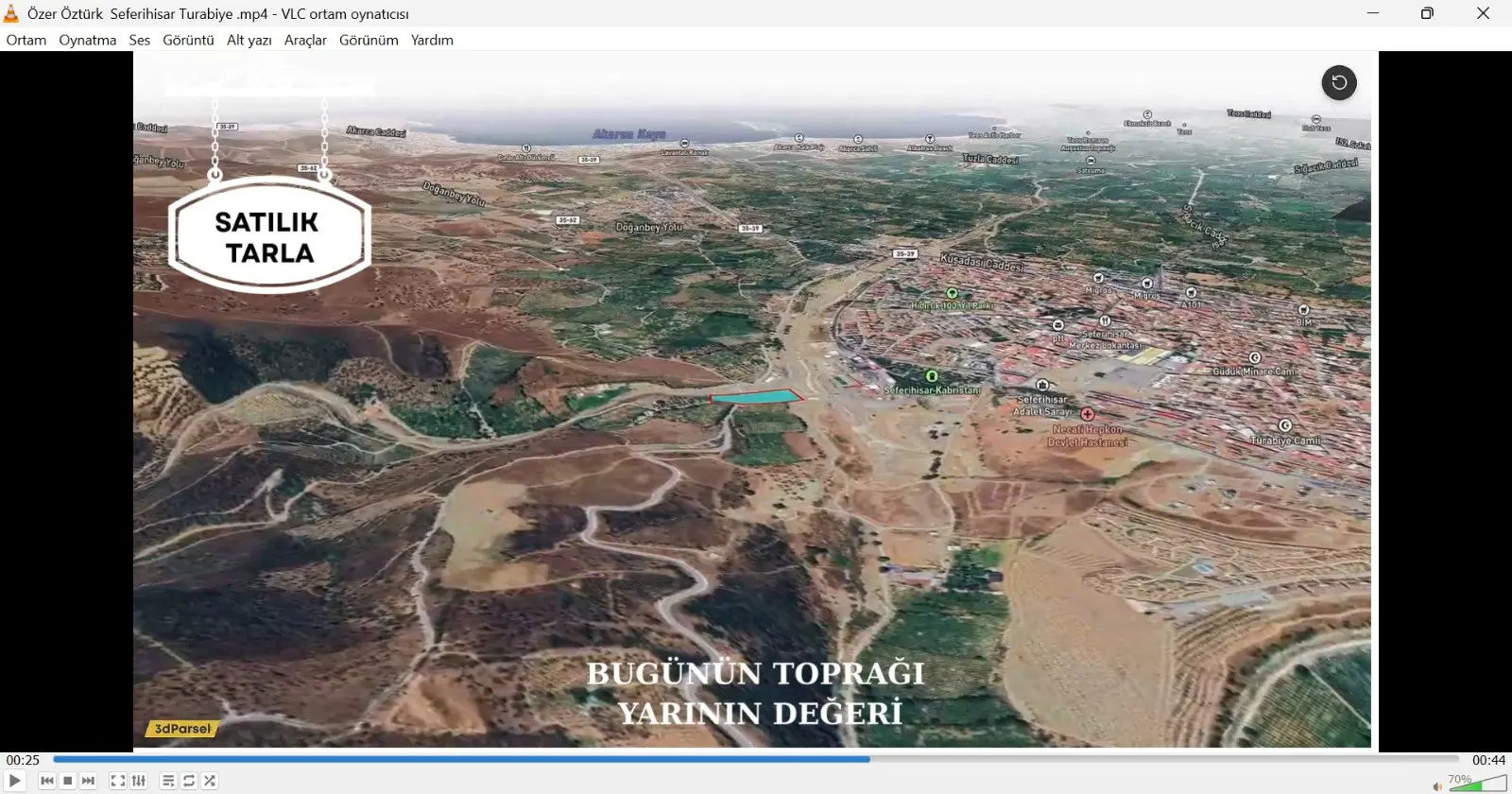Toggle the elapsed time label 00:25
1512x794 pixels.
24,760
